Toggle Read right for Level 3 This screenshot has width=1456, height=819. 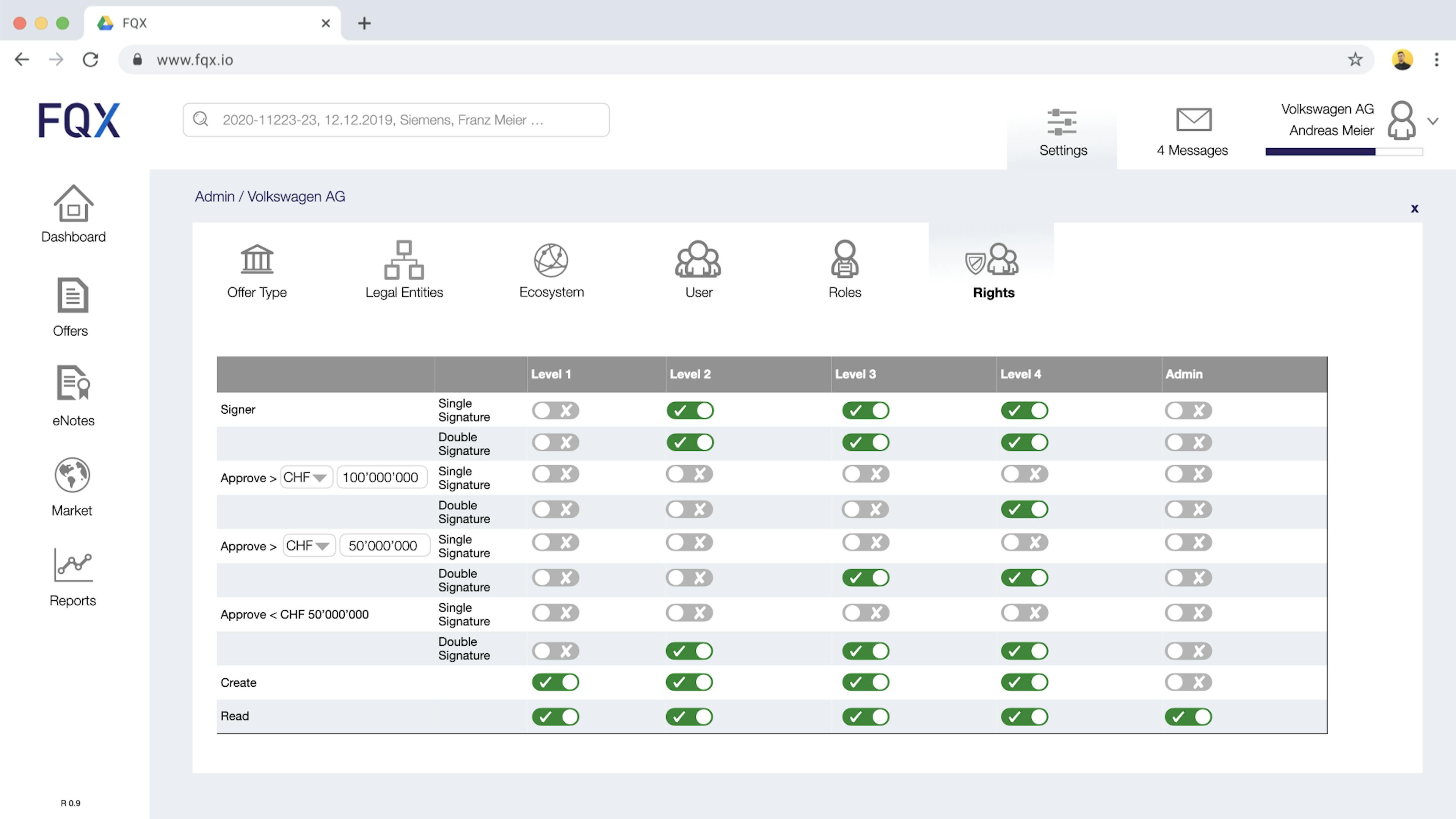click(865, 717)
